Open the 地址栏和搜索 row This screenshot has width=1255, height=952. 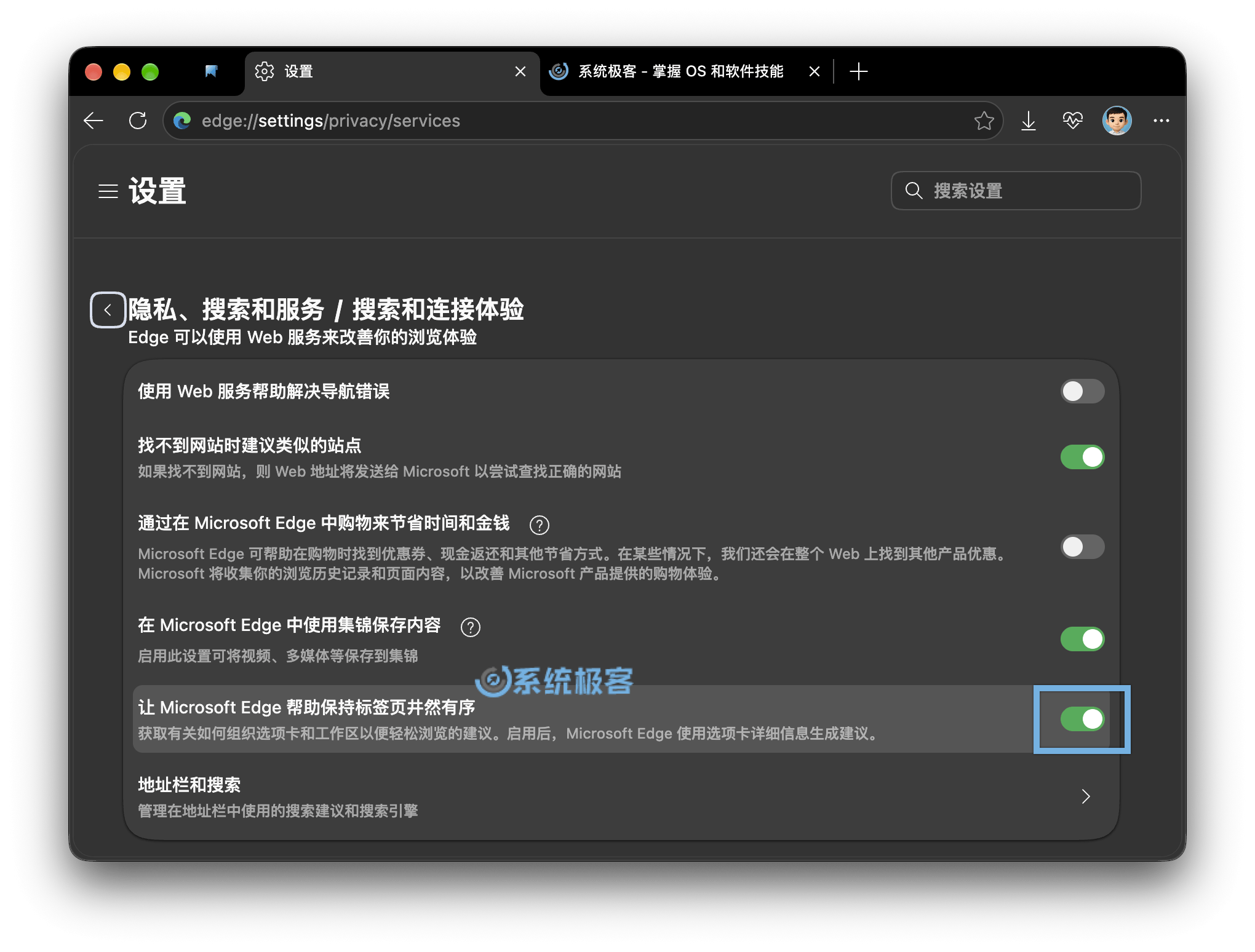click(x=621, y=796)
